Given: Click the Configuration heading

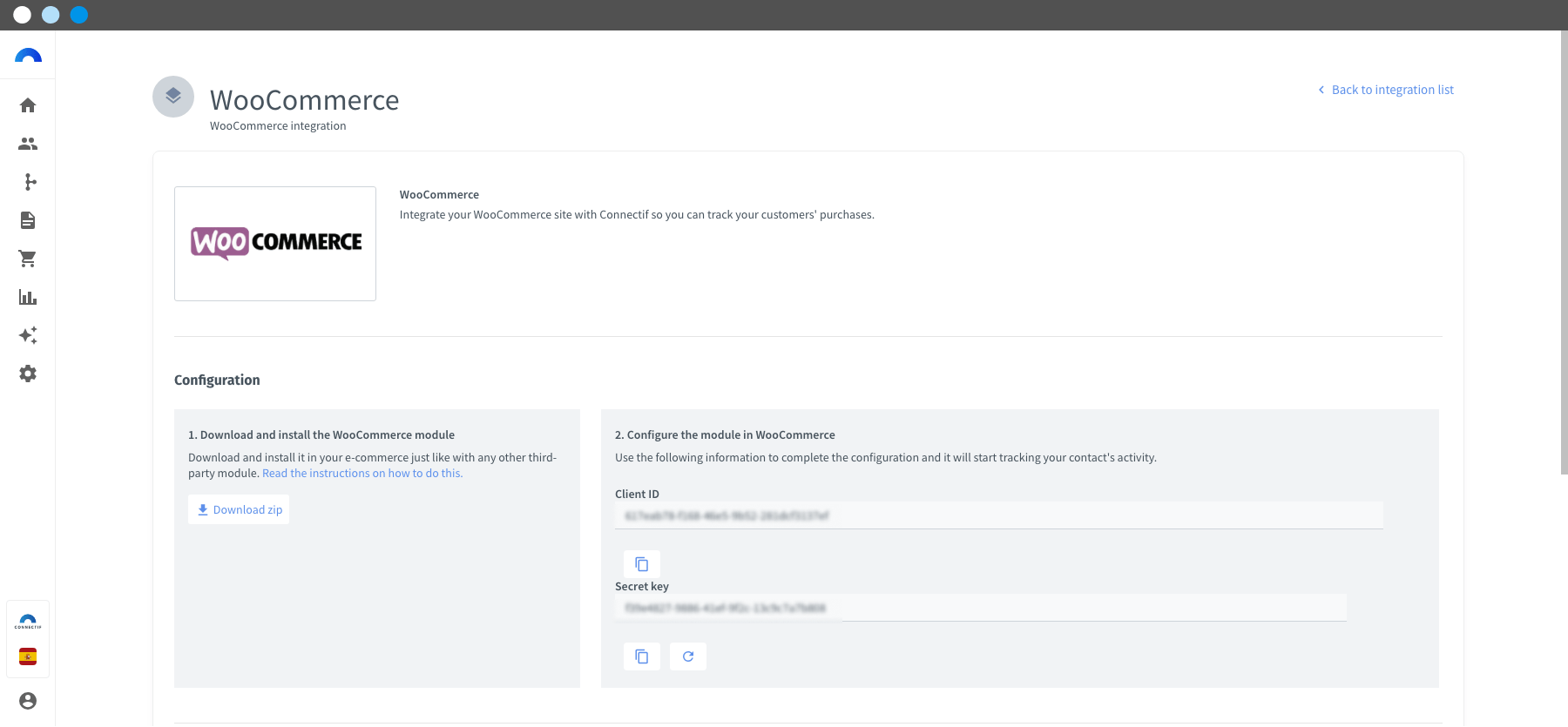Looking at the screenshot, I should pos(217,380).
